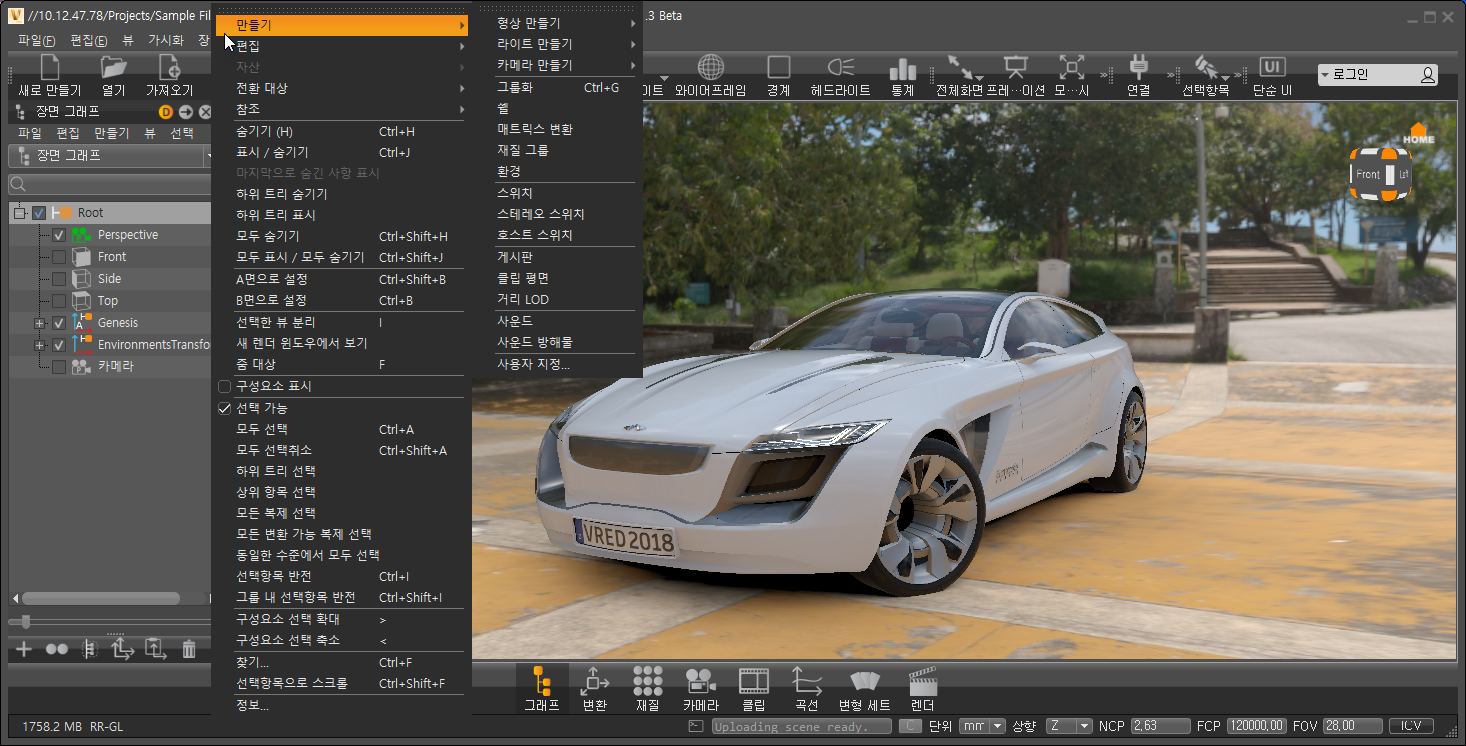Enable the Front camera node checkbox
This screenshot has height=746, width=1466.
tap(59, 257)
